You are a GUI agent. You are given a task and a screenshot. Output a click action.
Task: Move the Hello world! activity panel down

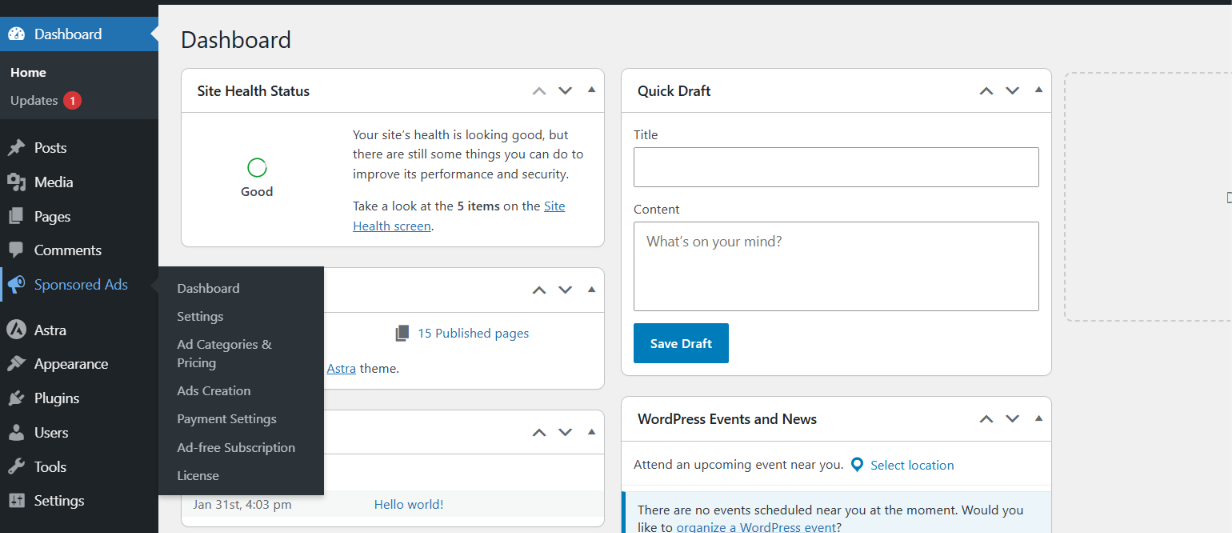point(565,432)
